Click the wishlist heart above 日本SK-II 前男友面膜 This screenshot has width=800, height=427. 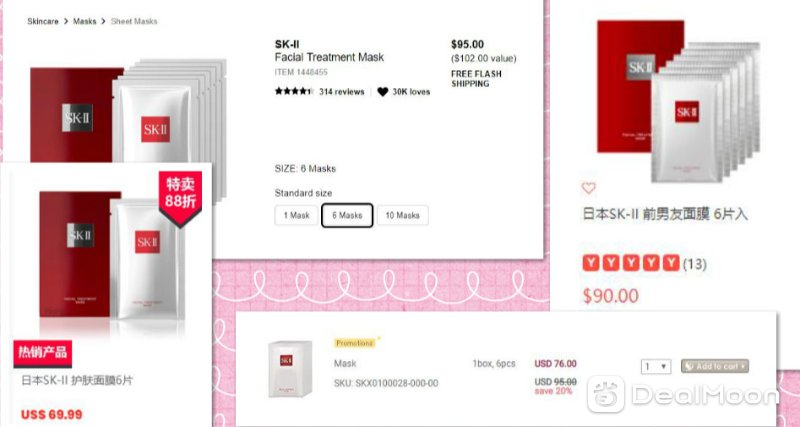click(588, 188)
